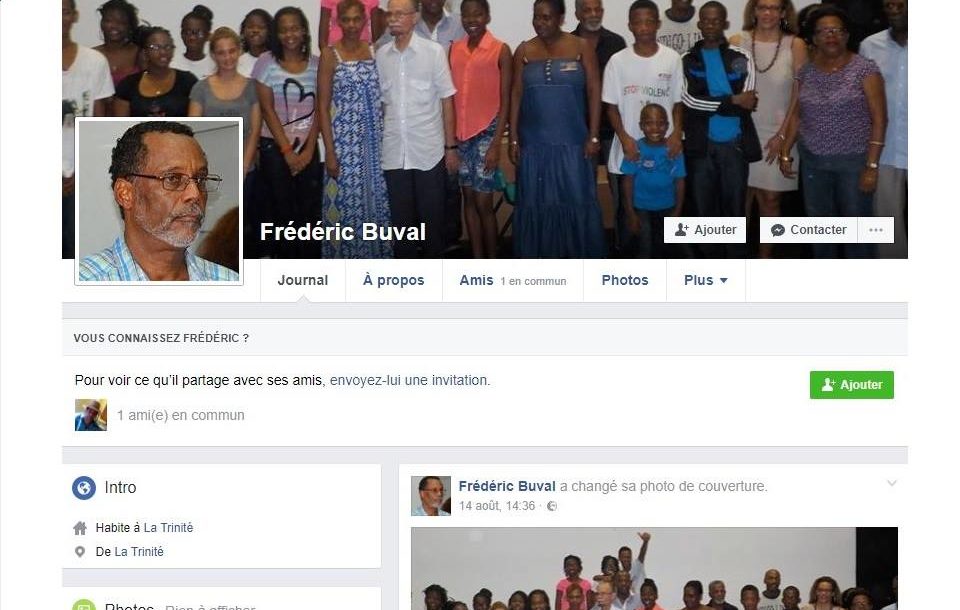
Task: Expand the Plus dropdown tab
Action: pos(705,281)
